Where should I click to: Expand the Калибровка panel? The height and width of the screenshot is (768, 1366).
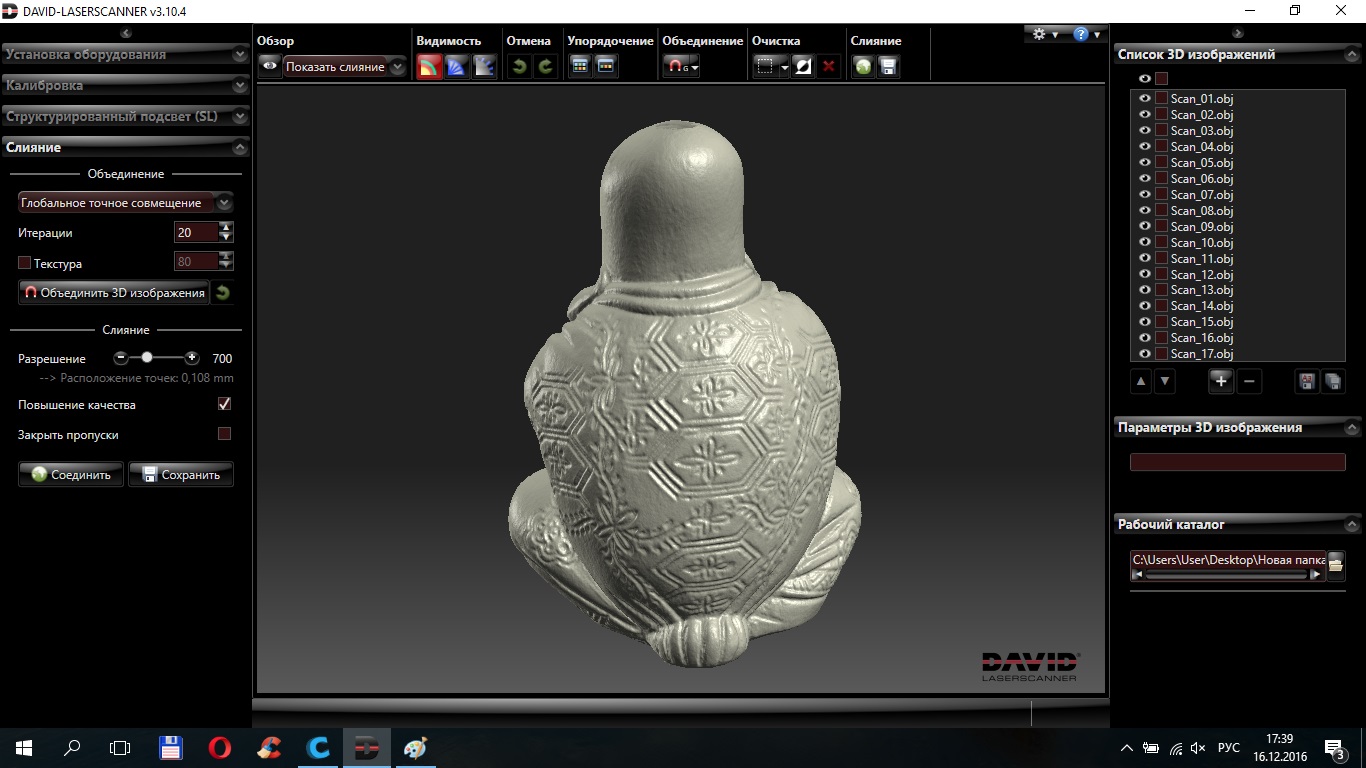(x=125, y=86)
